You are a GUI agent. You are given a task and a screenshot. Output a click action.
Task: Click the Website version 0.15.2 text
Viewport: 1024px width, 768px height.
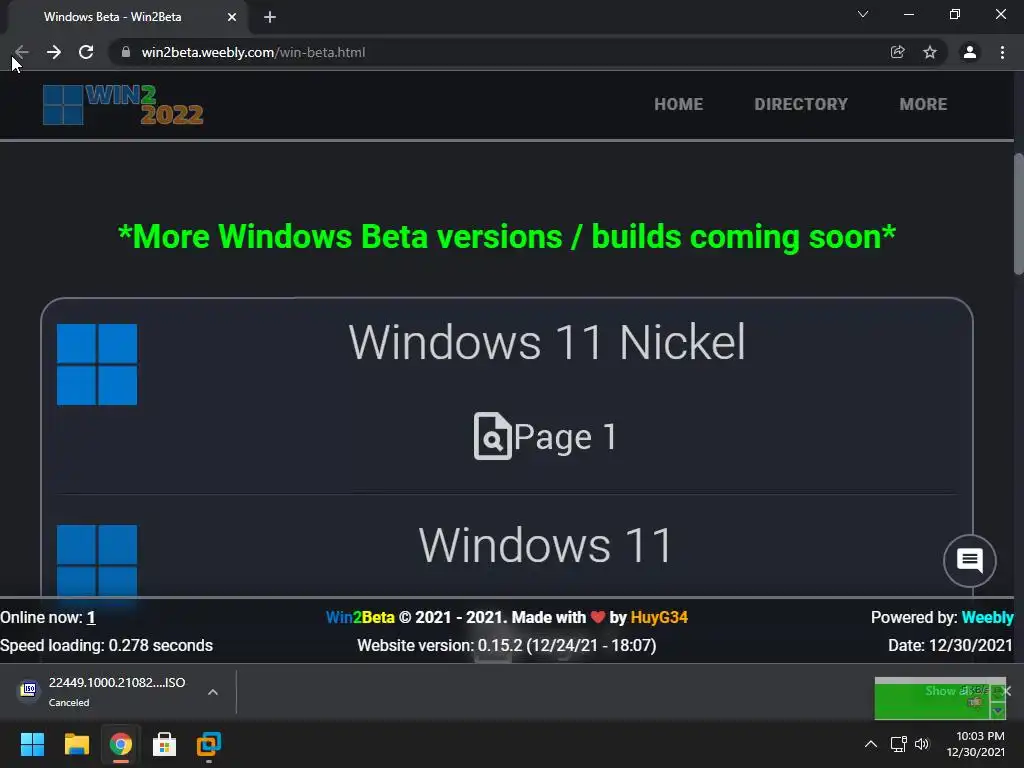pos(507,645)
